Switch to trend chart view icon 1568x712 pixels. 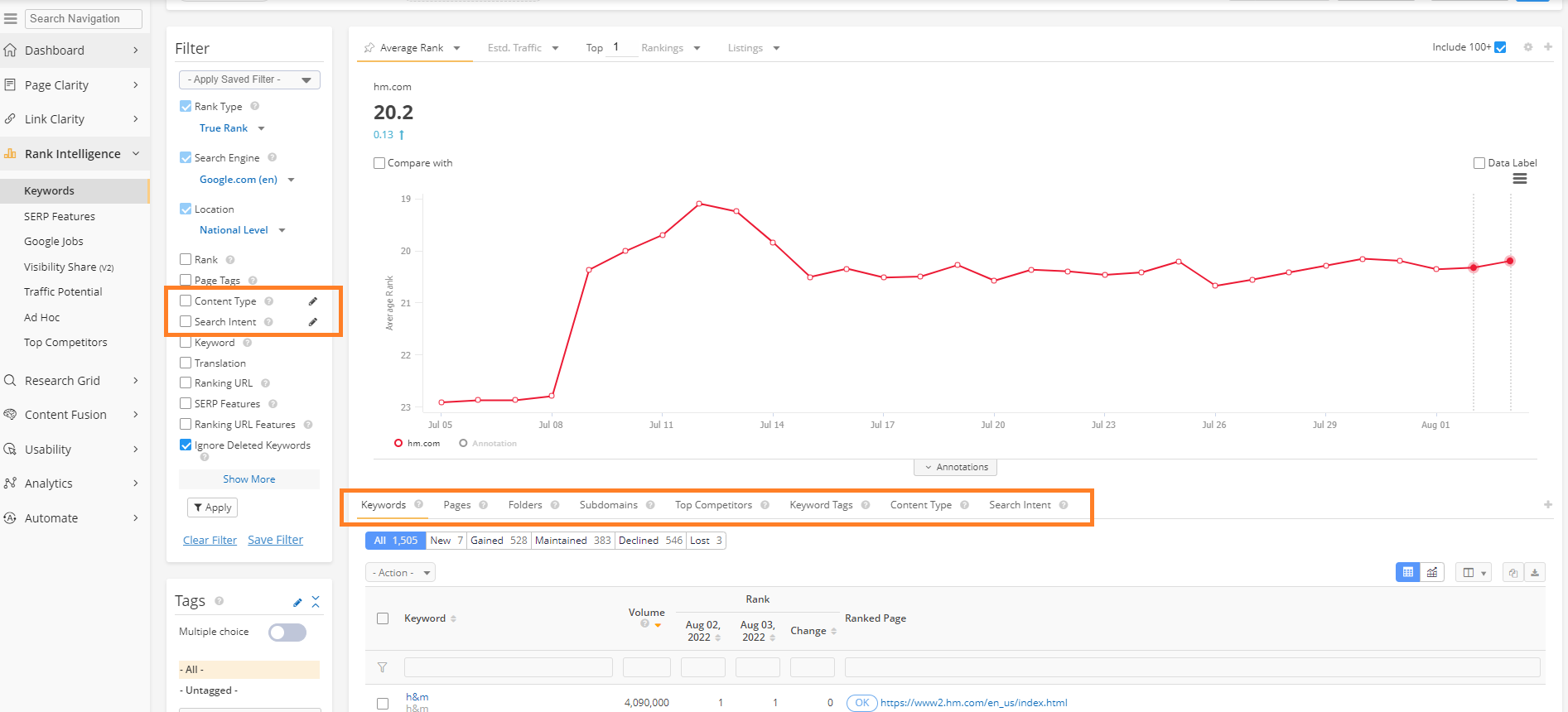click(1432, 573)
